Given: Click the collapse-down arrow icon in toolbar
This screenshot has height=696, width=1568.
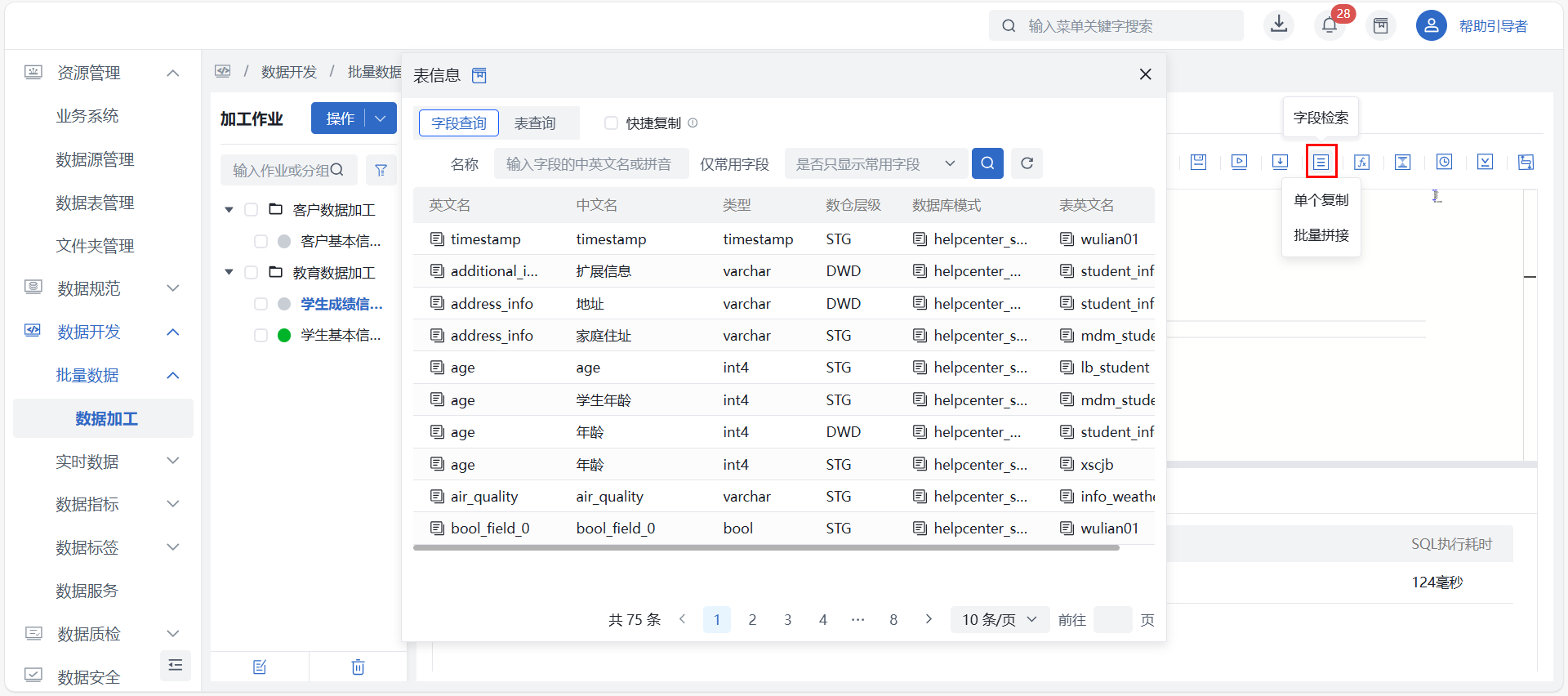Looking at the screenshot, I should (1485, 162).
